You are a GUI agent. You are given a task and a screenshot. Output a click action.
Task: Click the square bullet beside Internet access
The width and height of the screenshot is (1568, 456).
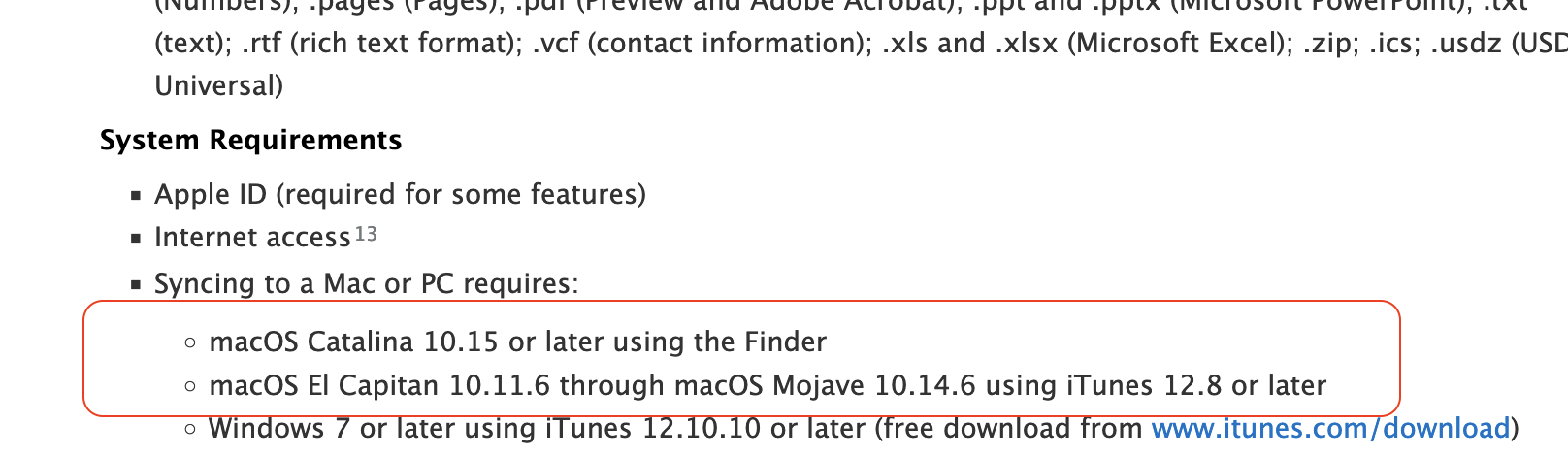pos(136,239)
